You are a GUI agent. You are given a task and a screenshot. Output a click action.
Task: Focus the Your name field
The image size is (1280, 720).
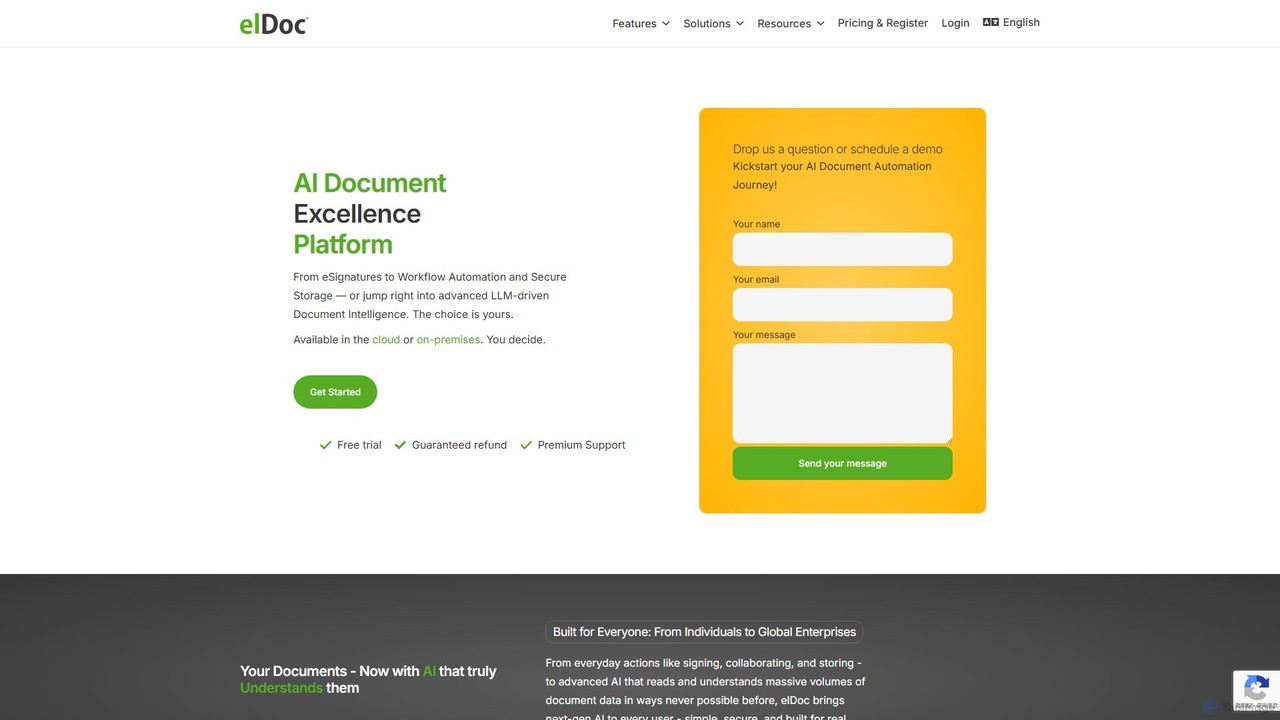point(842,249)
